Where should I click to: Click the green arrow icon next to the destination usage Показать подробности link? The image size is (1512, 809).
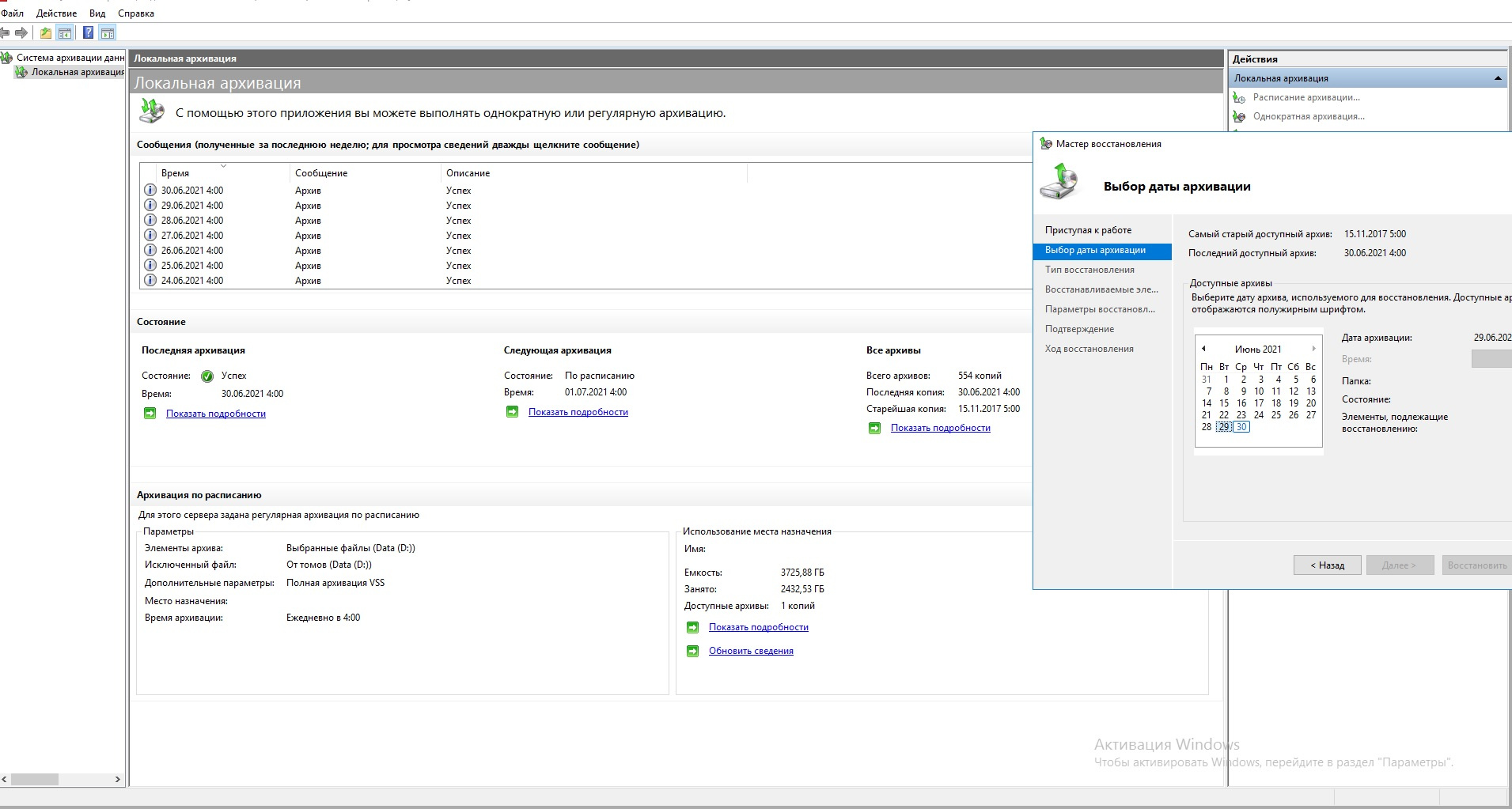coord(693,627)
